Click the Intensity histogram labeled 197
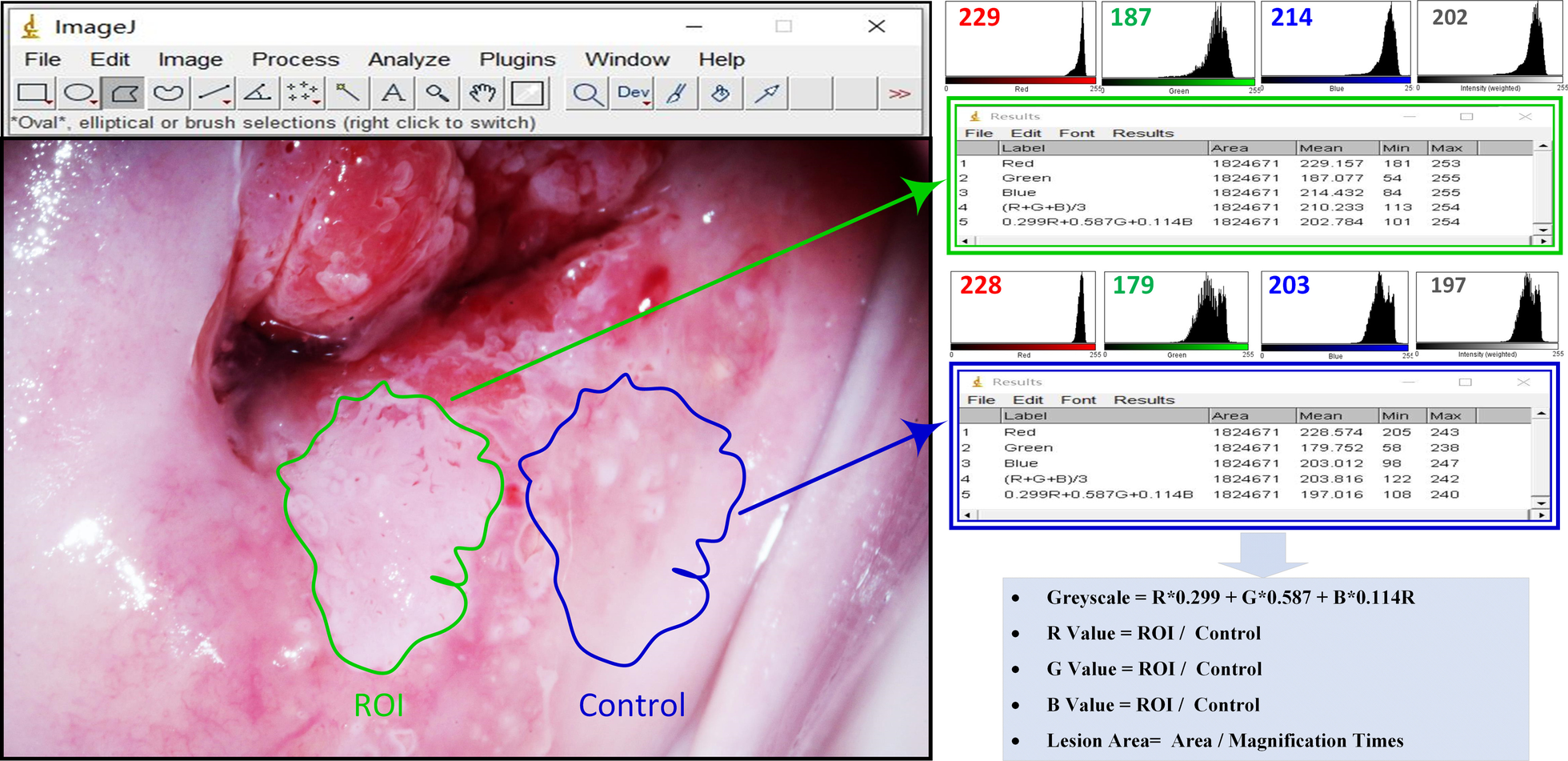 click(x=1487, y=314)
